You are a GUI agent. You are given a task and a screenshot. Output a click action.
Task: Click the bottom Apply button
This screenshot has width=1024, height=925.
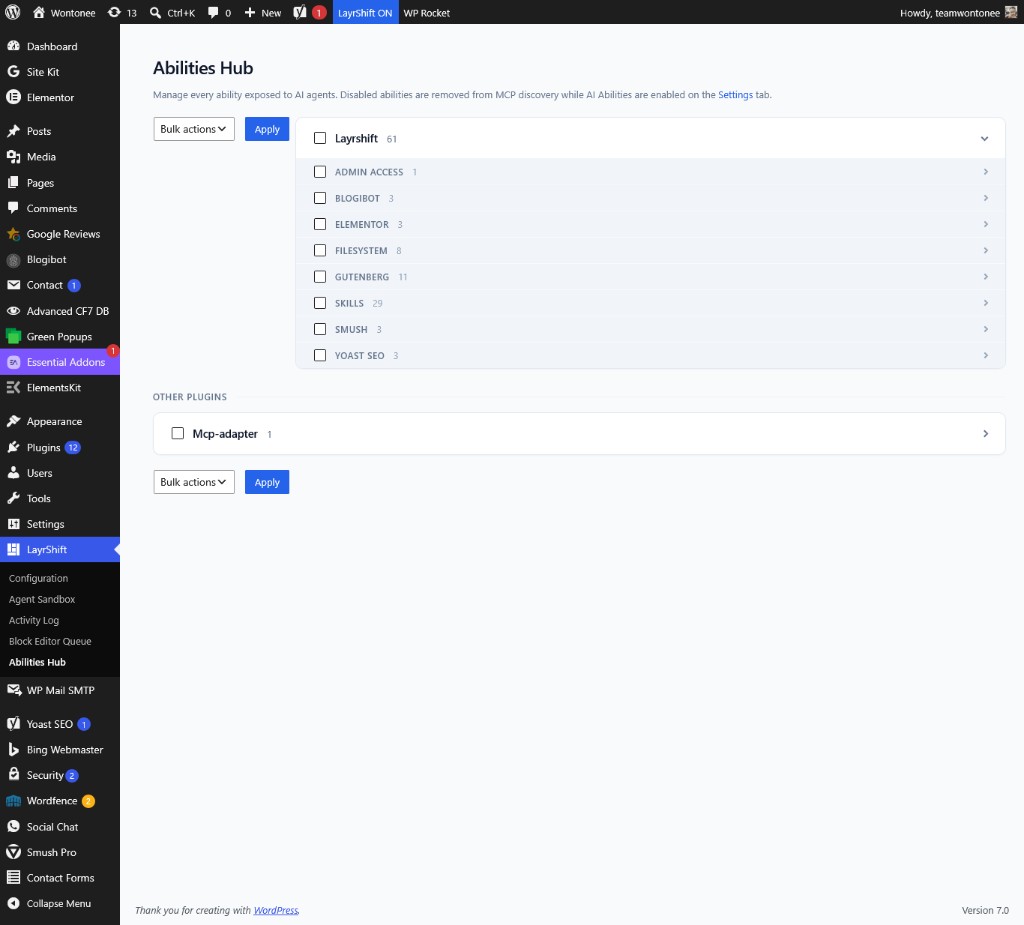pos(267,482)
